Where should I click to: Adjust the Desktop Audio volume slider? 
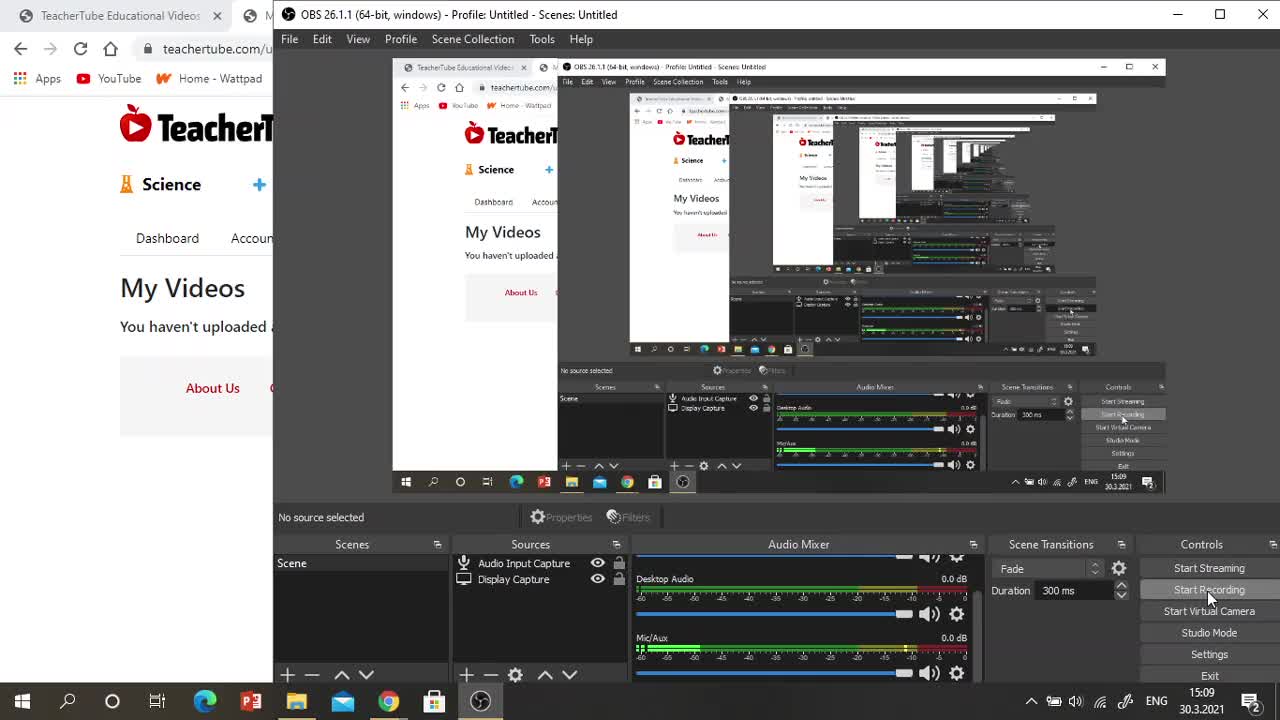904,614
